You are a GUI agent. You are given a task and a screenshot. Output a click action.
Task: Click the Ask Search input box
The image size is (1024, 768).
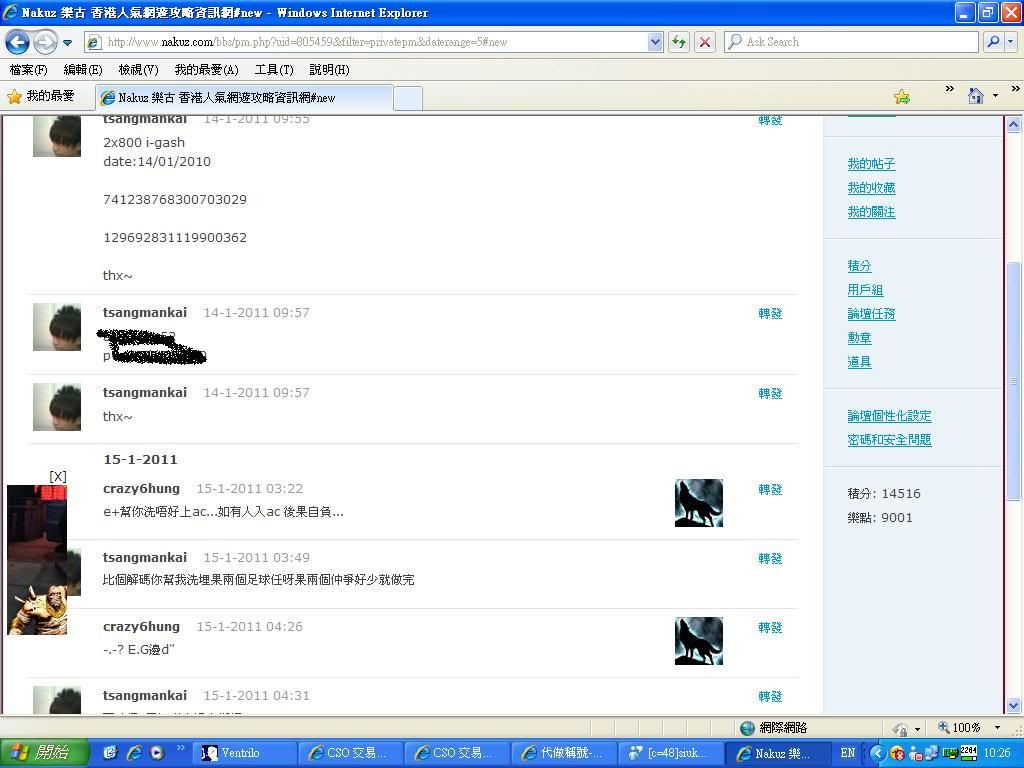851,42
